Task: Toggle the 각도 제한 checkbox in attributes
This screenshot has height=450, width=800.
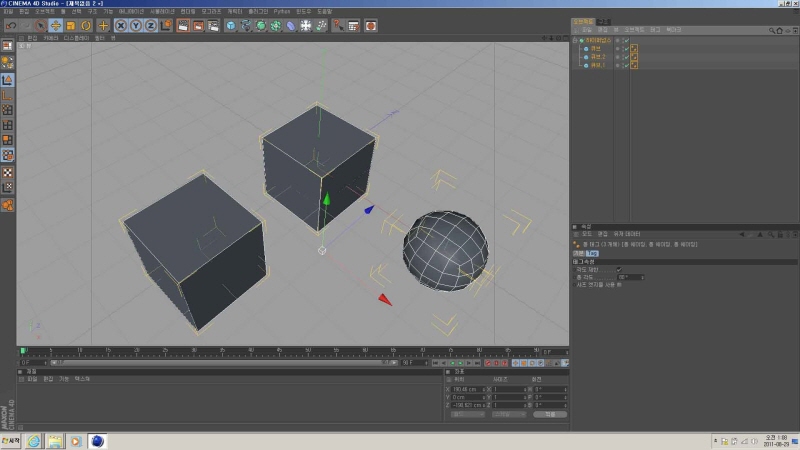Action: pyautogui.click(x=619, y=269)
